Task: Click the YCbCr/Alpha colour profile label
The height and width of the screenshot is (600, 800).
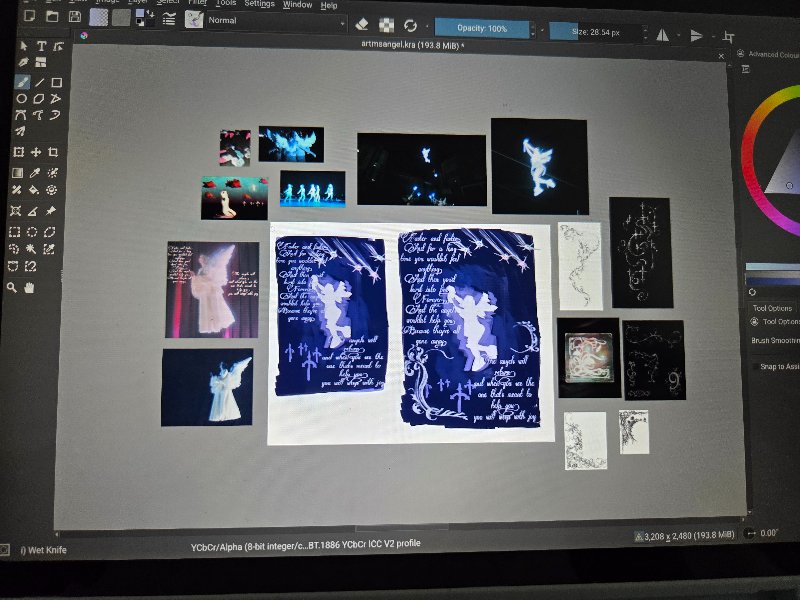Action: point(306,545)
